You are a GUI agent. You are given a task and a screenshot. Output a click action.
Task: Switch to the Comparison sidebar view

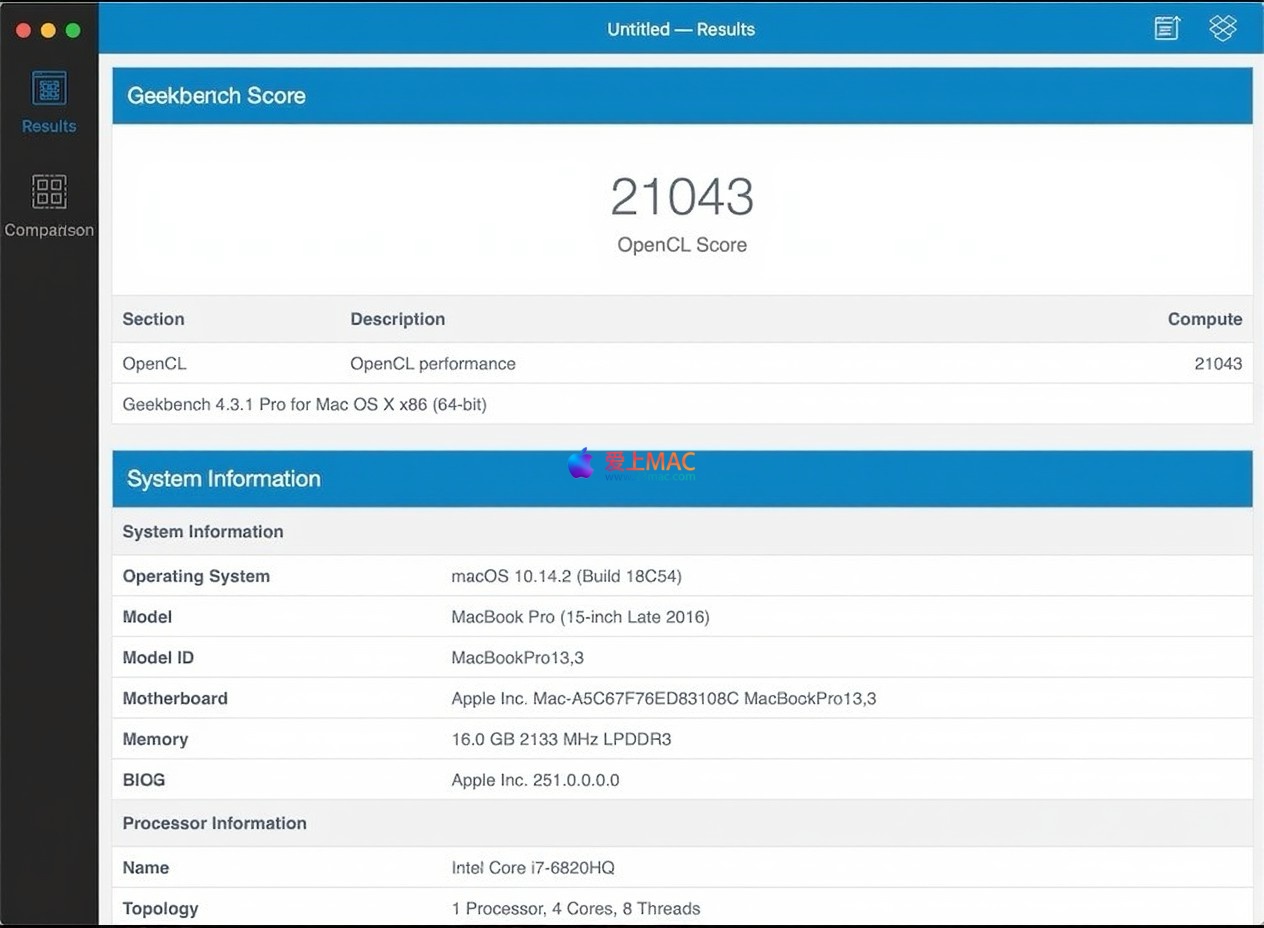49,206
